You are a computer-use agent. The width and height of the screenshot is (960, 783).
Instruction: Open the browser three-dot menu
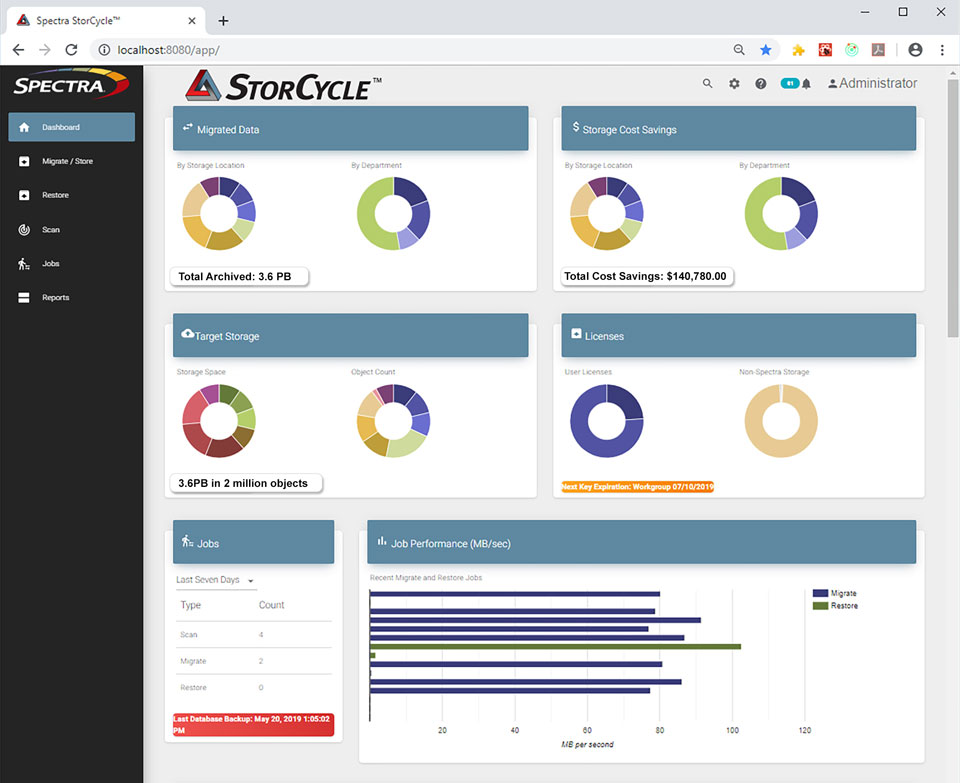(x=942, y=50)
